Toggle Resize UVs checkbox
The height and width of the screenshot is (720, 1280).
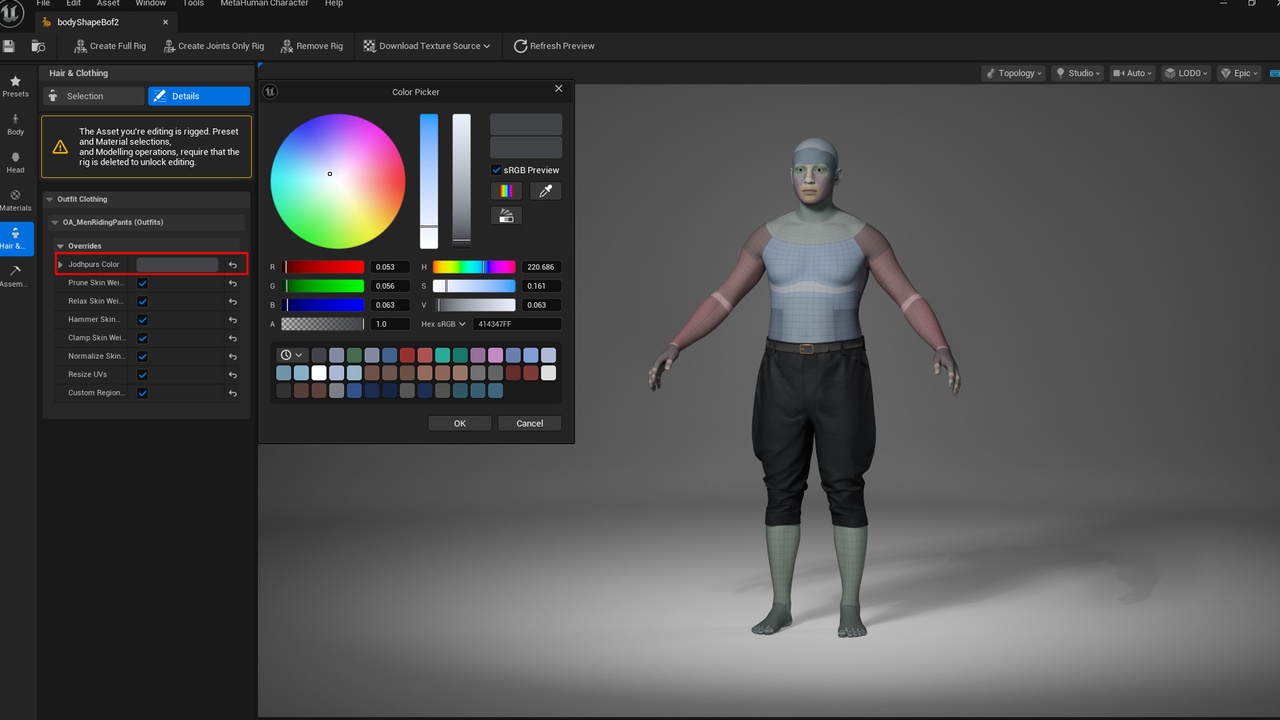point(143,375)
